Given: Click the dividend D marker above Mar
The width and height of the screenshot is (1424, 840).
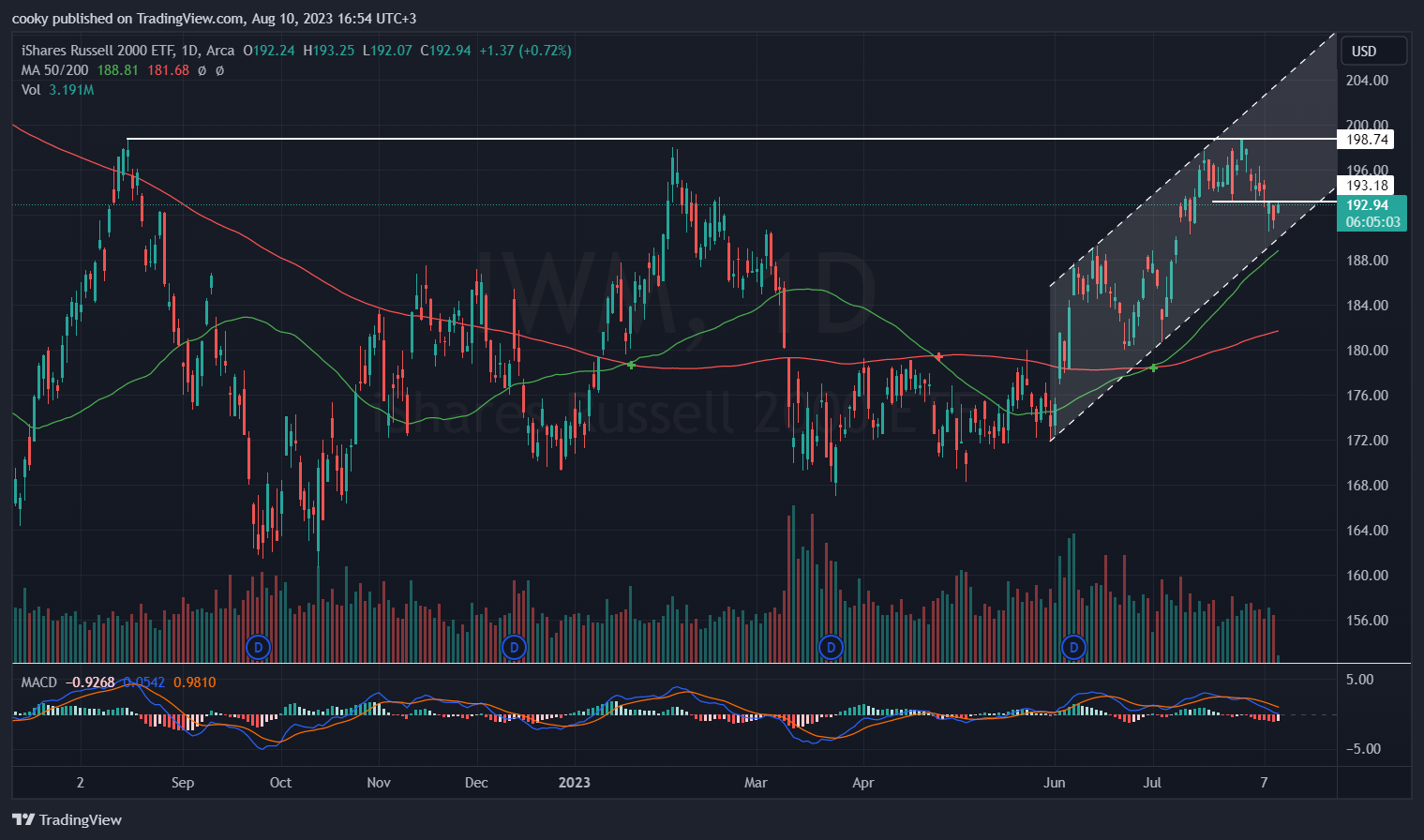Looking at the screenshot, I should pyautogui.click(x=831, y=647).
